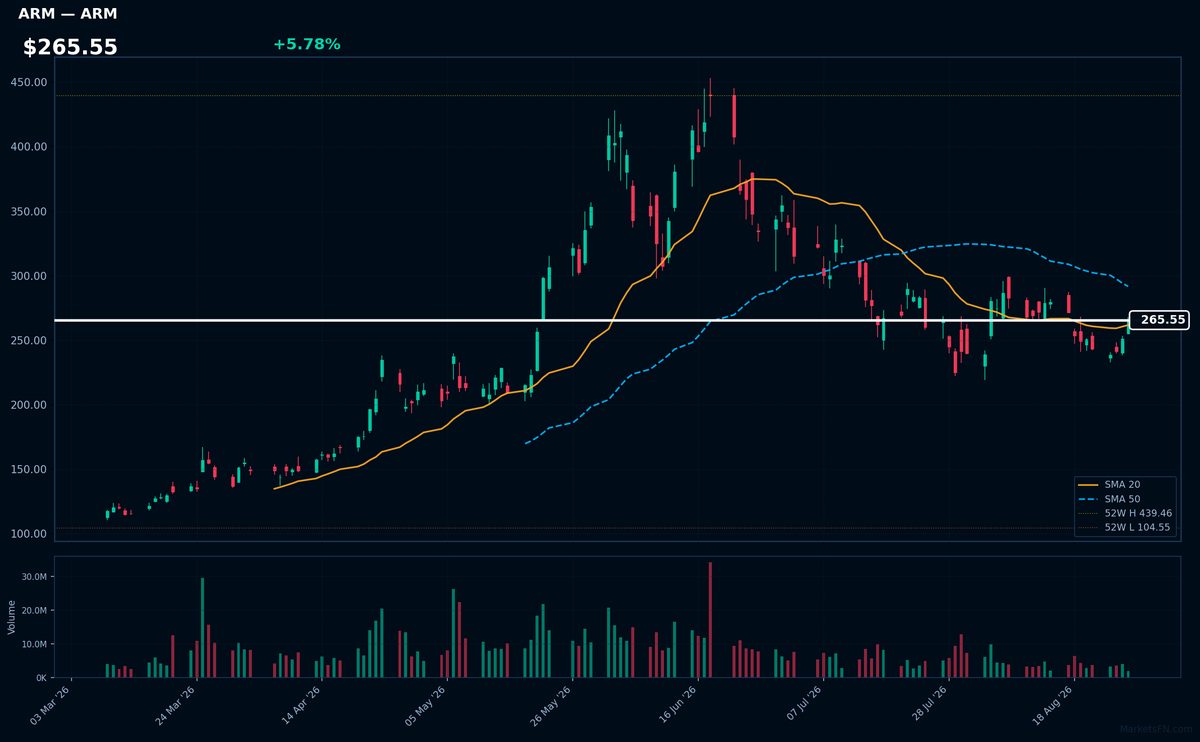Viewport: 1200px width, 742px height.
Task: Click the 200.00 price axis label
Action: [29, 405]
